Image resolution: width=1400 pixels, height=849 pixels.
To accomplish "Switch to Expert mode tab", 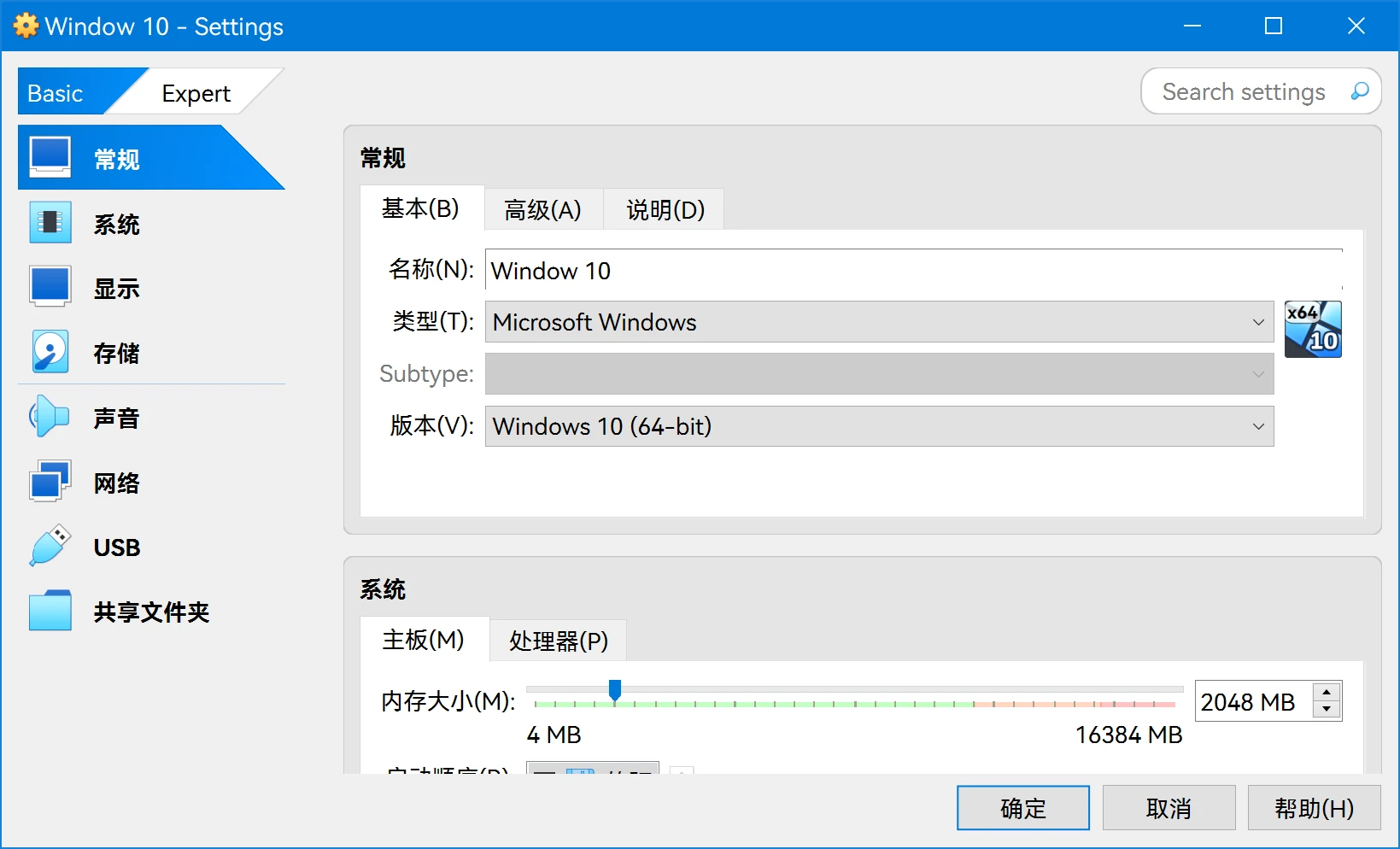I will (x=196, y=92).
